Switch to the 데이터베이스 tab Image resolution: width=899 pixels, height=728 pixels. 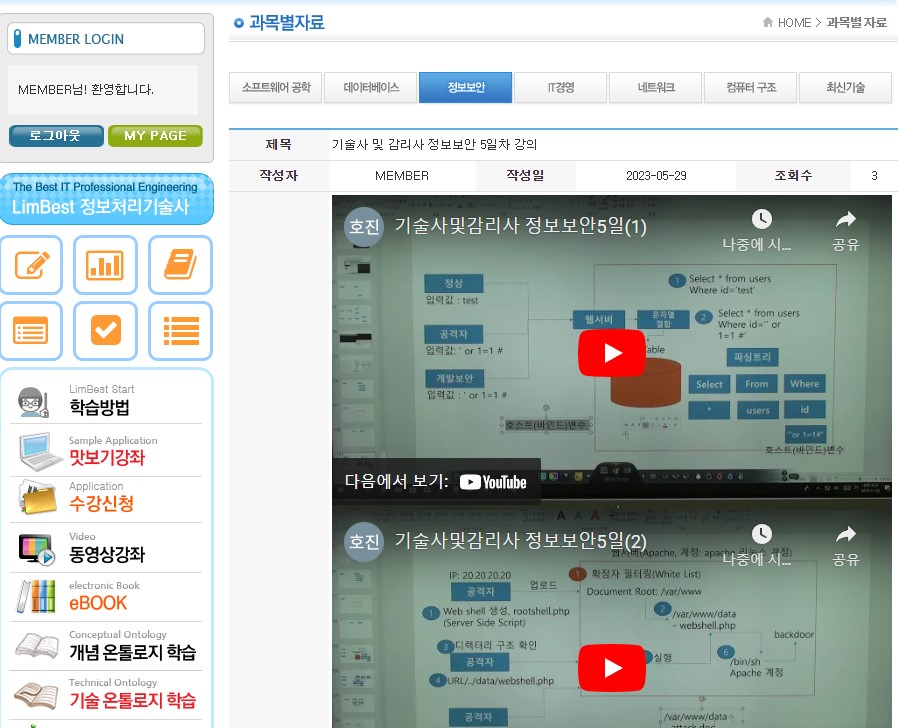[x=371, y=88]
